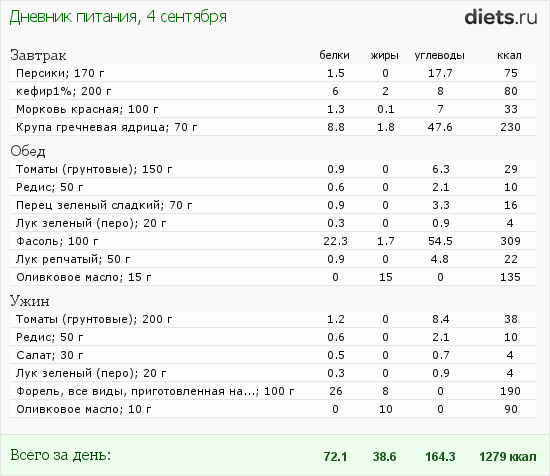The height and width of the screenshot is (476, 550).
Task: Click the 'белки' column header
Action: (x=334, y=55)
